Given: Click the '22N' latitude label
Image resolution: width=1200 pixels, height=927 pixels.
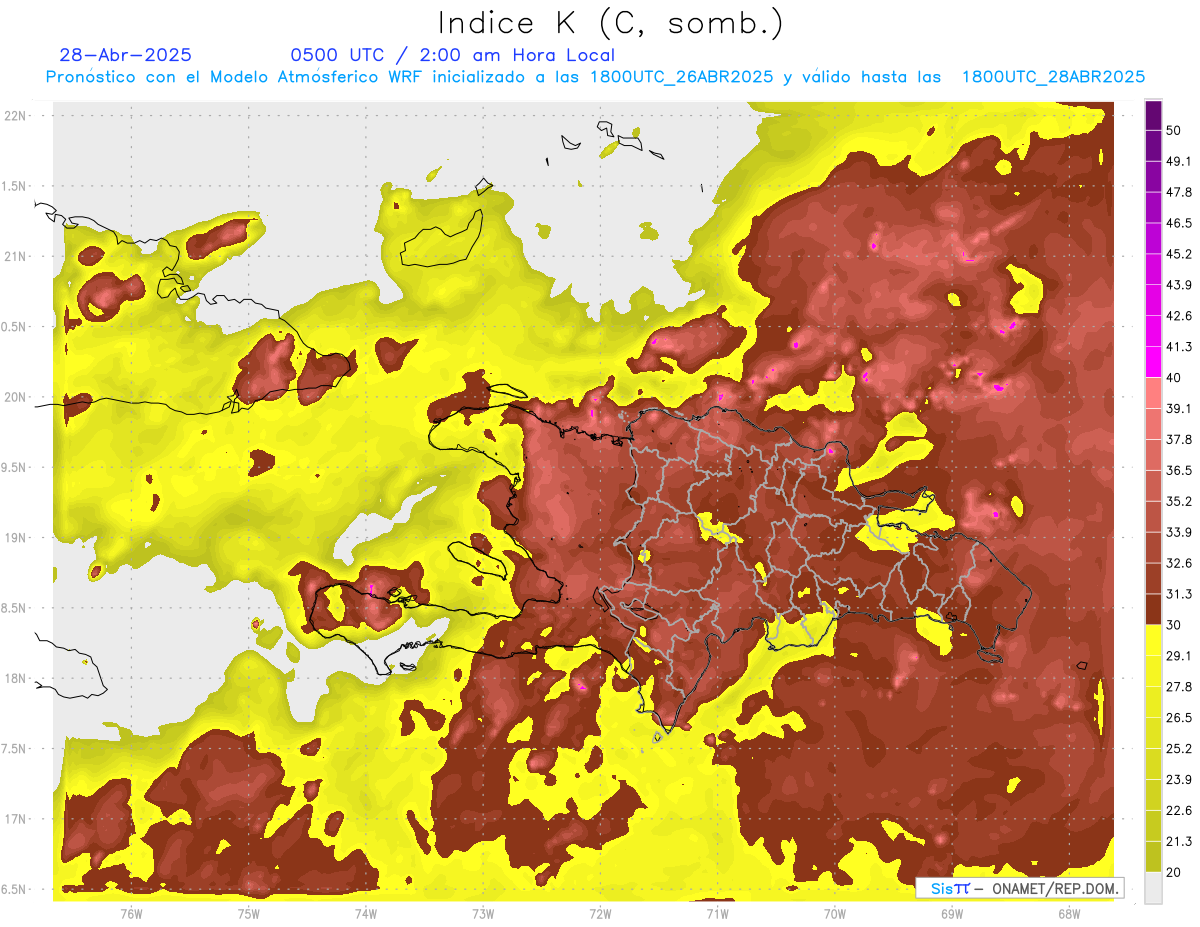Looking at the screenshot, I should click(x=17, y=115).
